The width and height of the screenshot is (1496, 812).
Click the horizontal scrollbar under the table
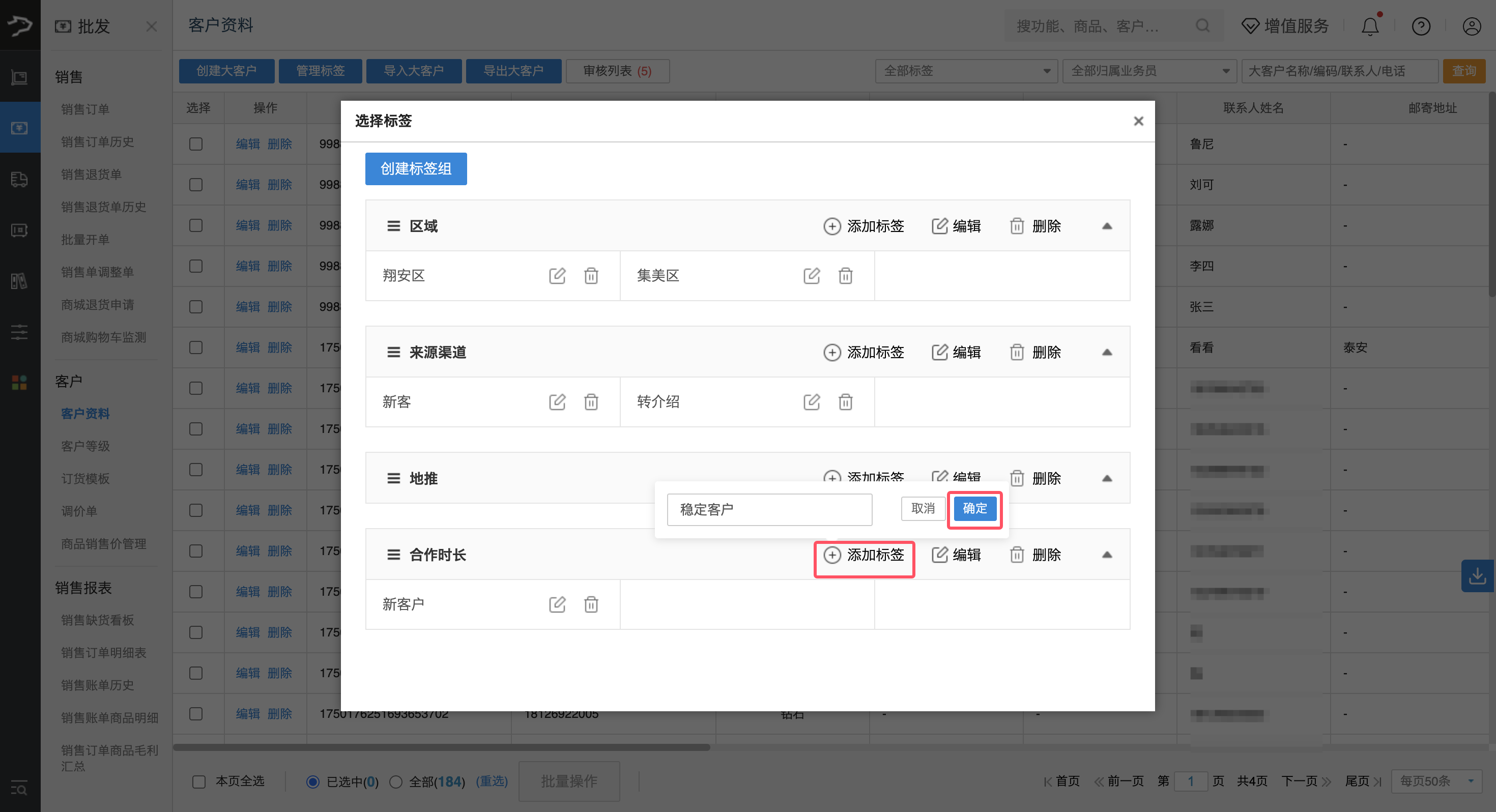(x=441, y=747)
